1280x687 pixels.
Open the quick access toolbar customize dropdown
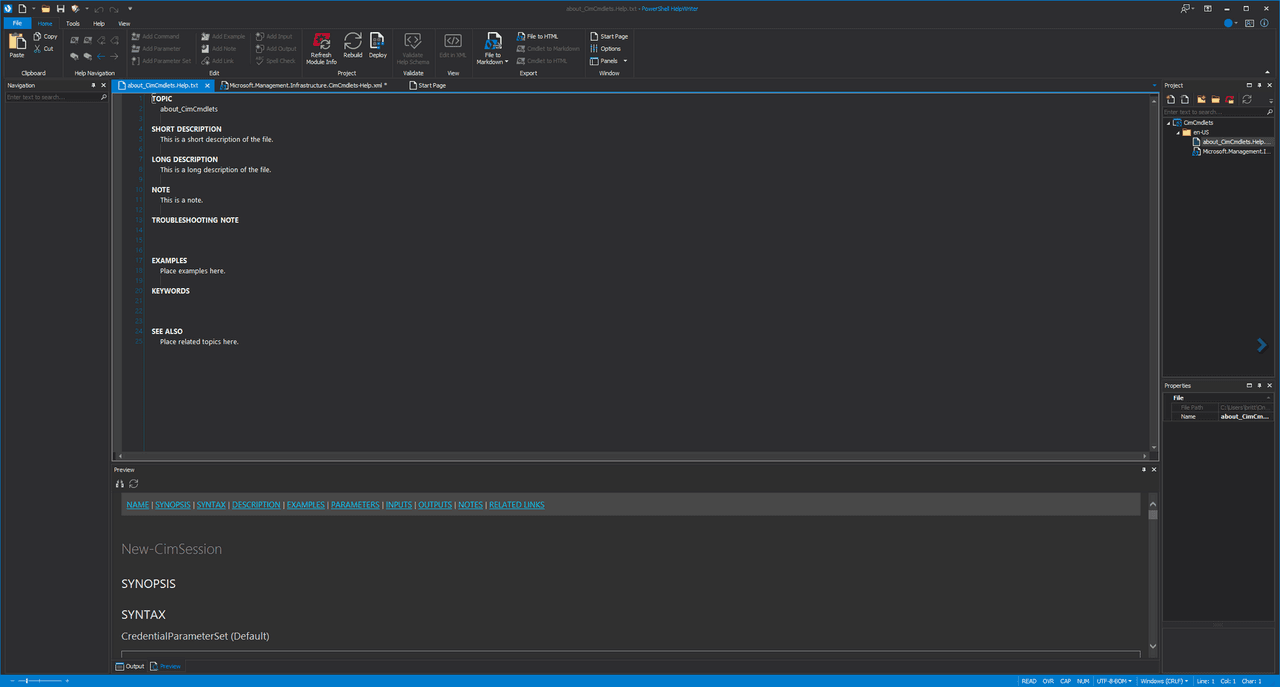tap(130, 8)
